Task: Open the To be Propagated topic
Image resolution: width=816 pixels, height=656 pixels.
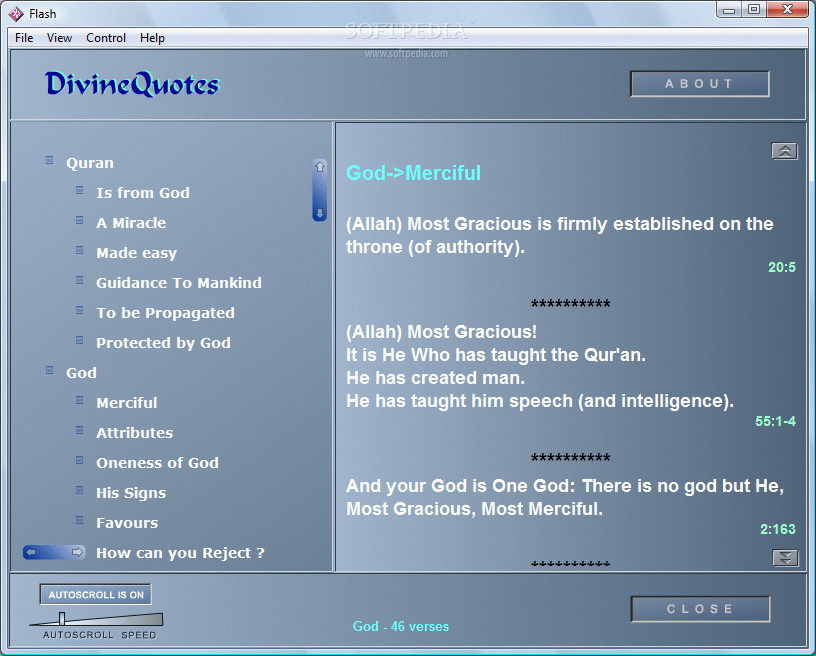Action: 165,313
